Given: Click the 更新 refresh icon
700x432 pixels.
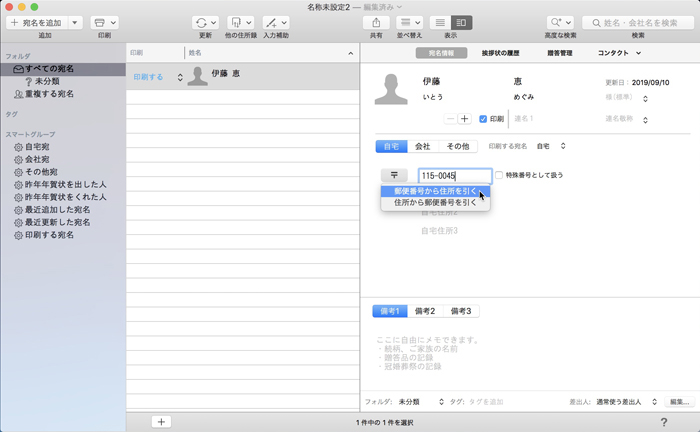Looking at the screenshot, I should point(205,22).
